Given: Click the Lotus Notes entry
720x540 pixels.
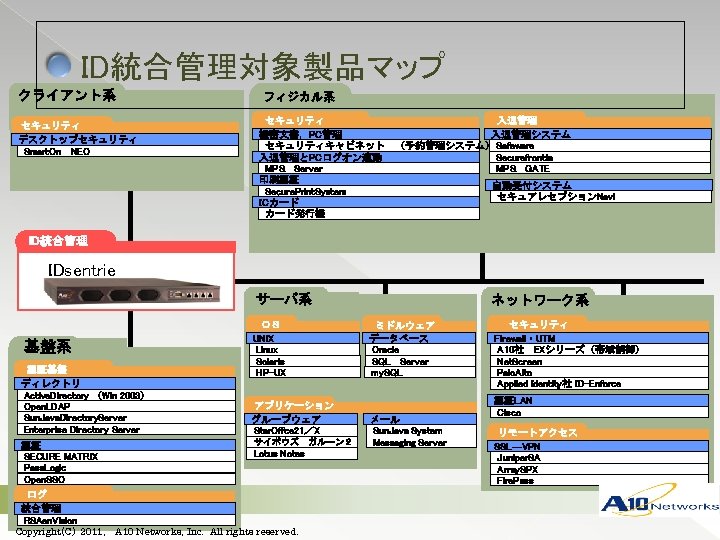Looking at the screenshot, I should point(303,454).
